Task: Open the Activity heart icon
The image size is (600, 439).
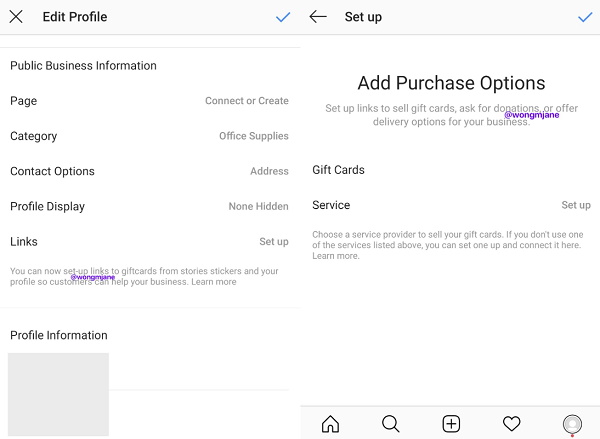Action: click(512, 424)
